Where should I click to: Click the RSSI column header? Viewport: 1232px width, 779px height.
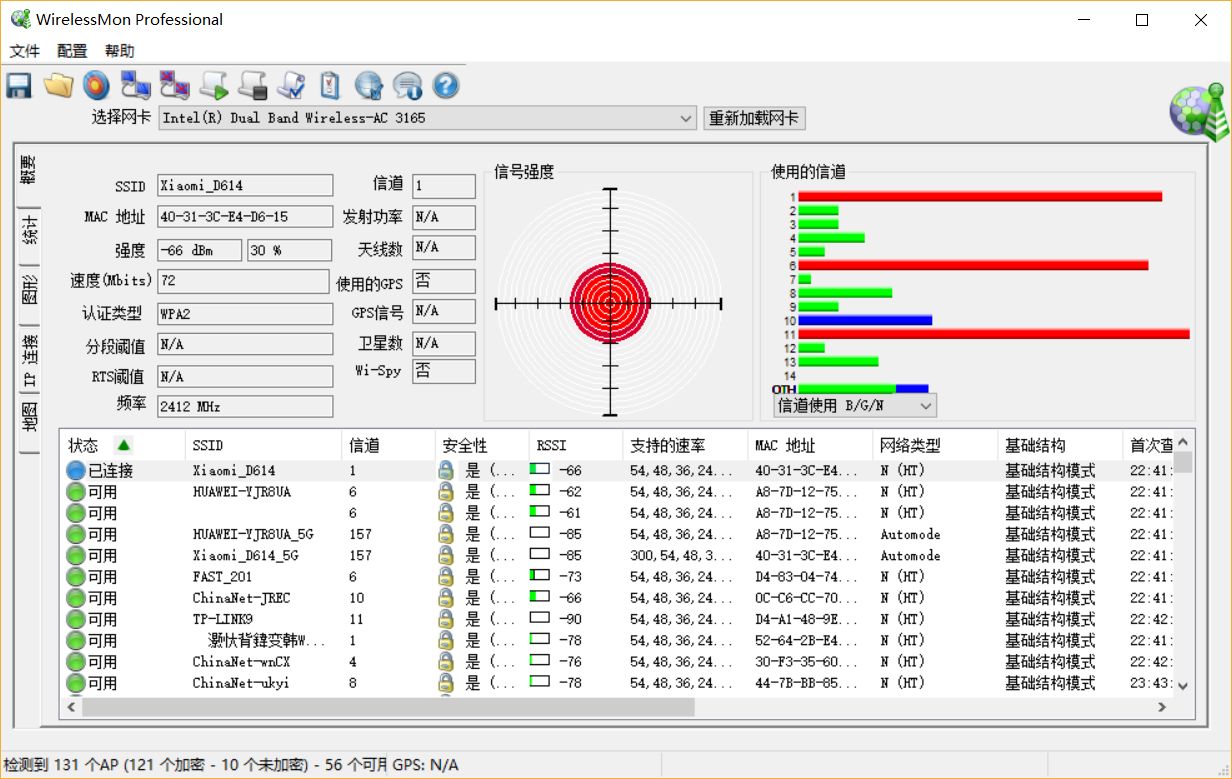[576, 445]
